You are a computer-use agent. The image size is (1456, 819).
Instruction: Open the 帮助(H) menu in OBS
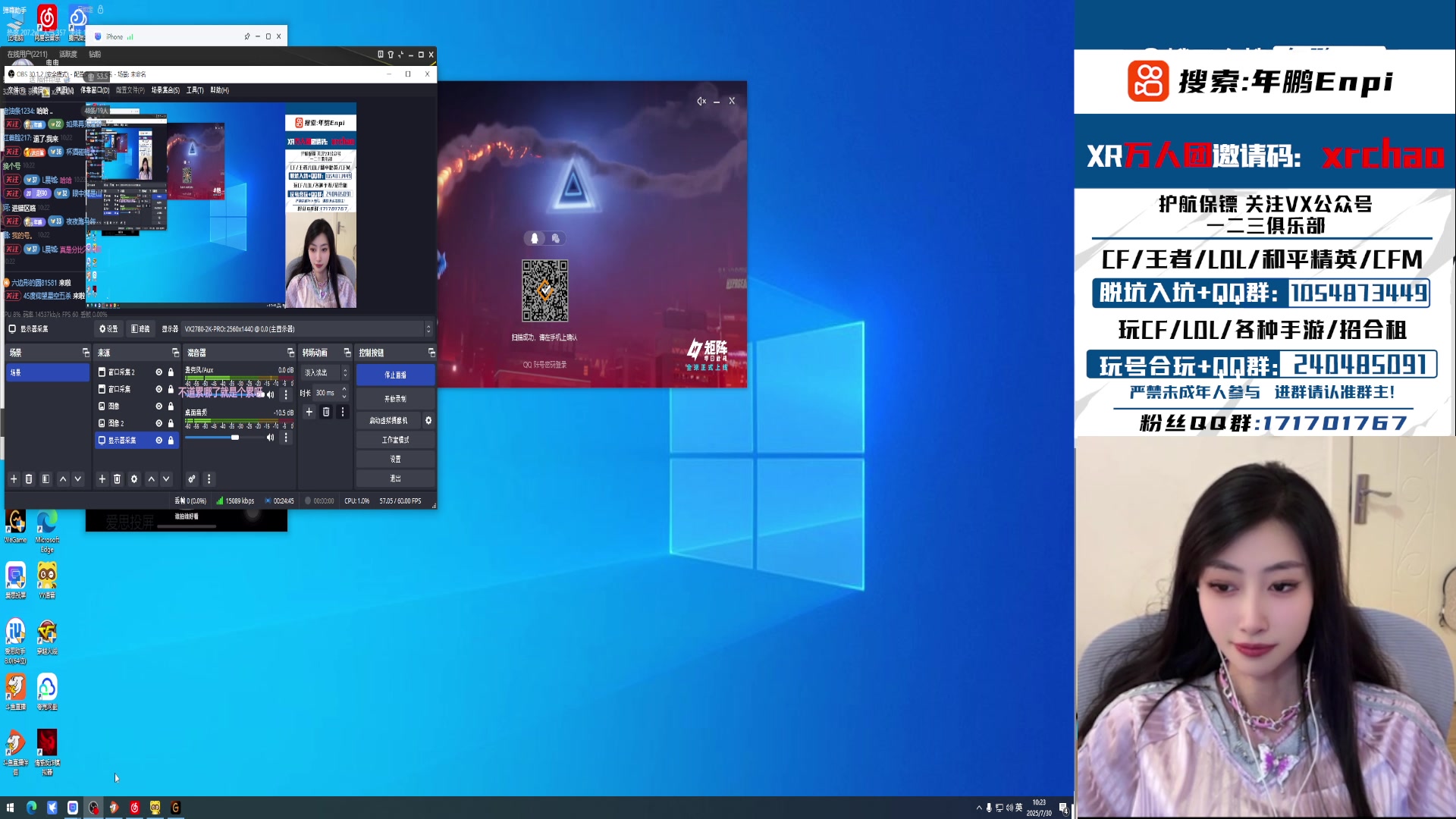pyautogui.click(x=219, y=90)
